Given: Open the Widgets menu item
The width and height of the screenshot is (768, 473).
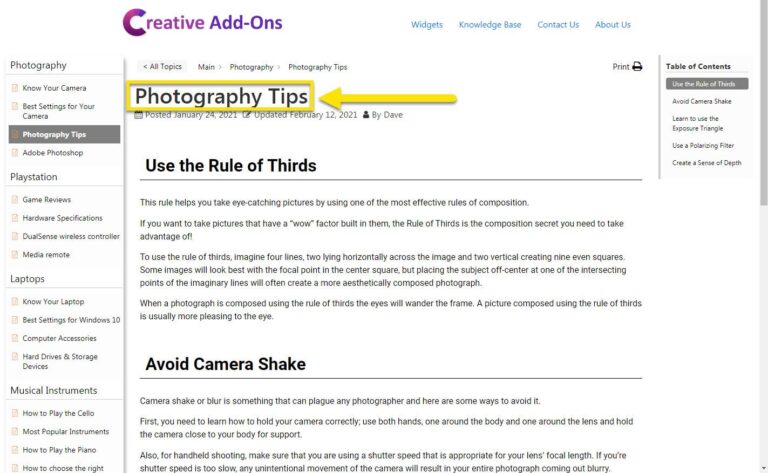Looking at the screenshot, I should (427, 24).
